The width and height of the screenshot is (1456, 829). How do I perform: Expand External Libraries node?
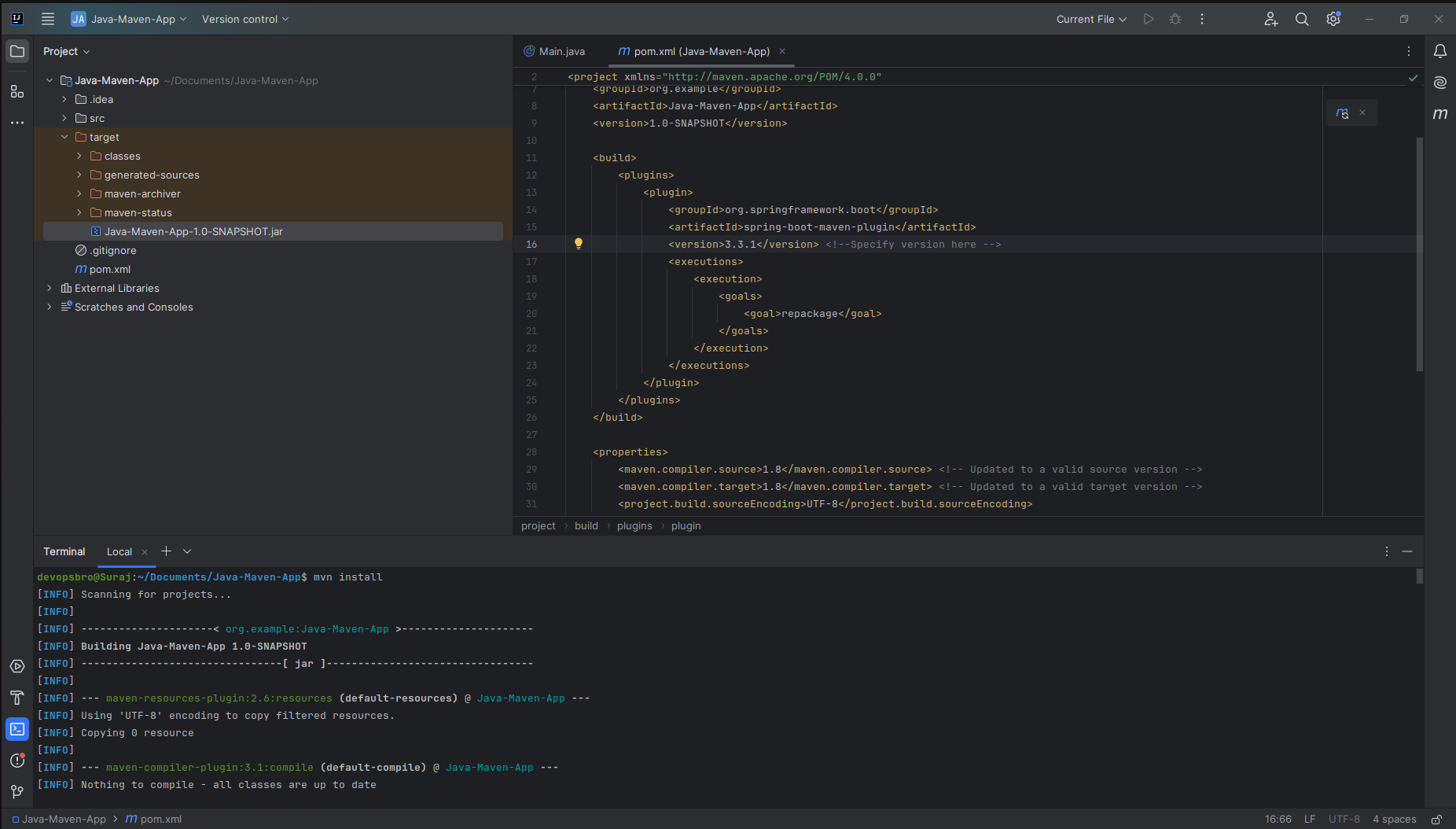click(50, 288)
